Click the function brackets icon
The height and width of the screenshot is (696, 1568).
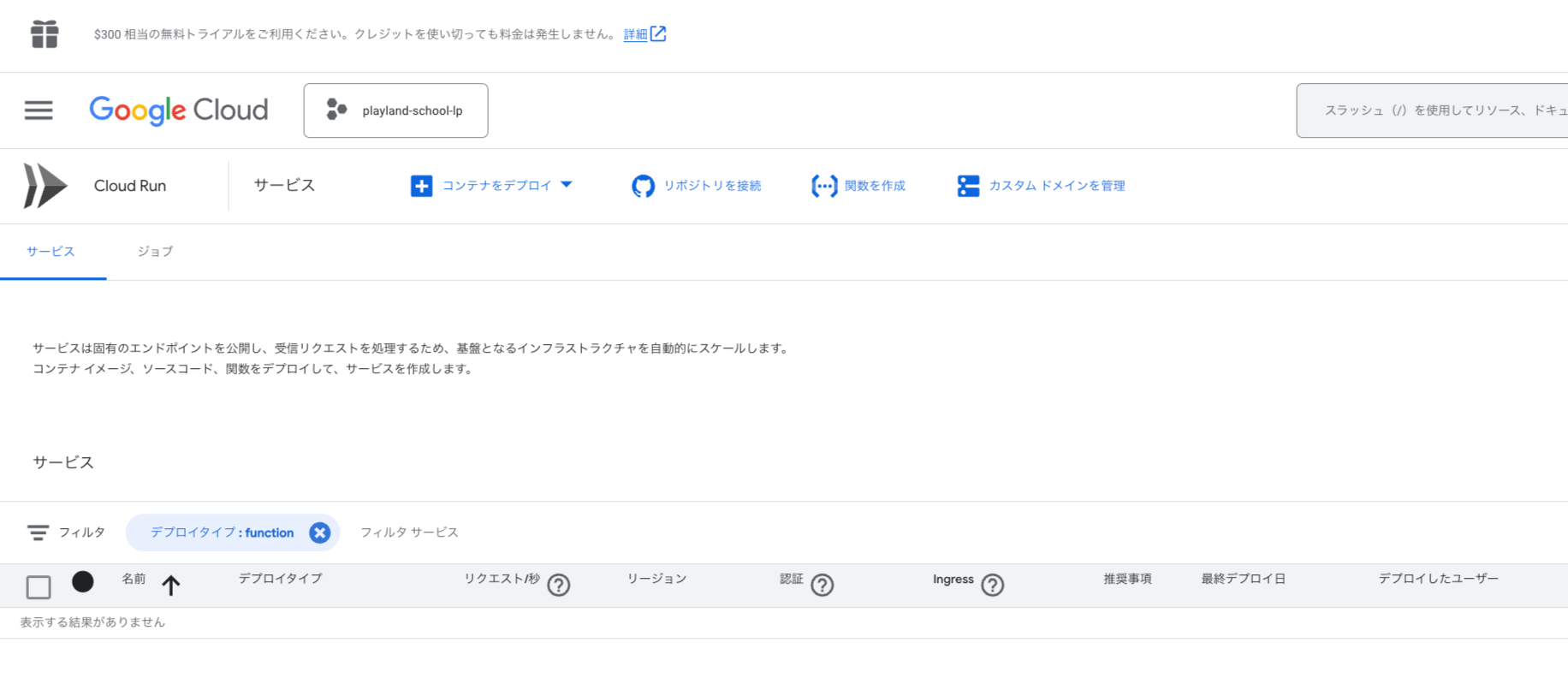click(824, 186)
